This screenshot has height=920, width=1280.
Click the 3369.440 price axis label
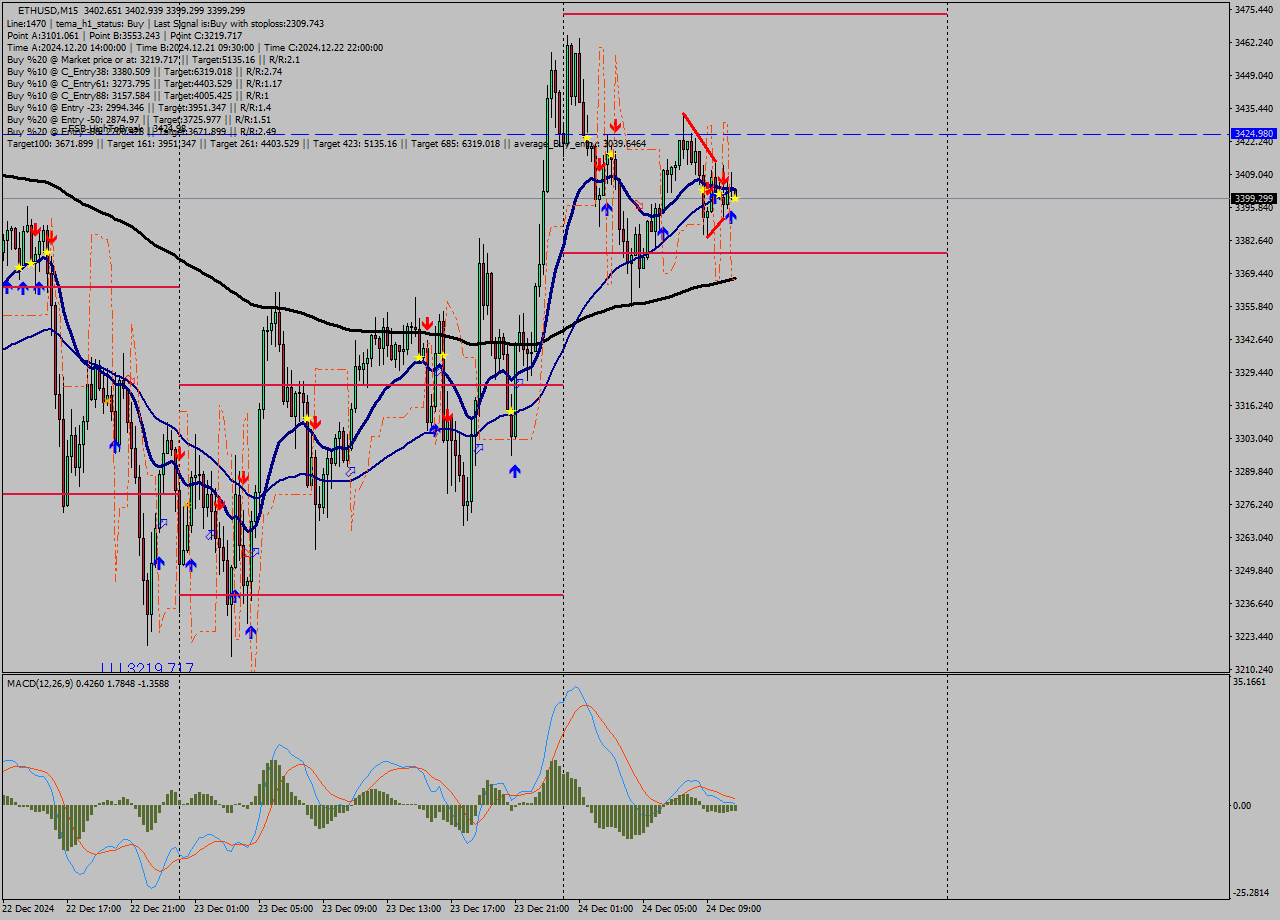1254,273
